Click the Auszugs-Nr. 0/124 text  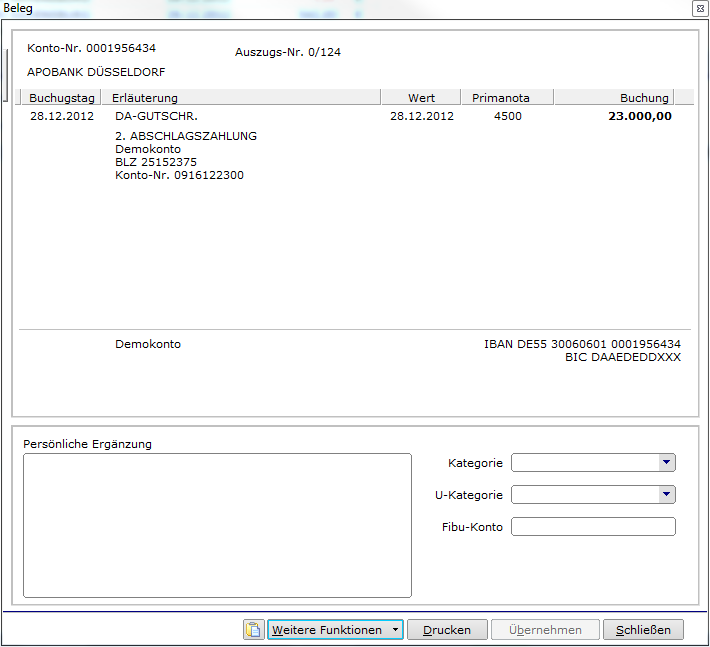tap(288, 52)
